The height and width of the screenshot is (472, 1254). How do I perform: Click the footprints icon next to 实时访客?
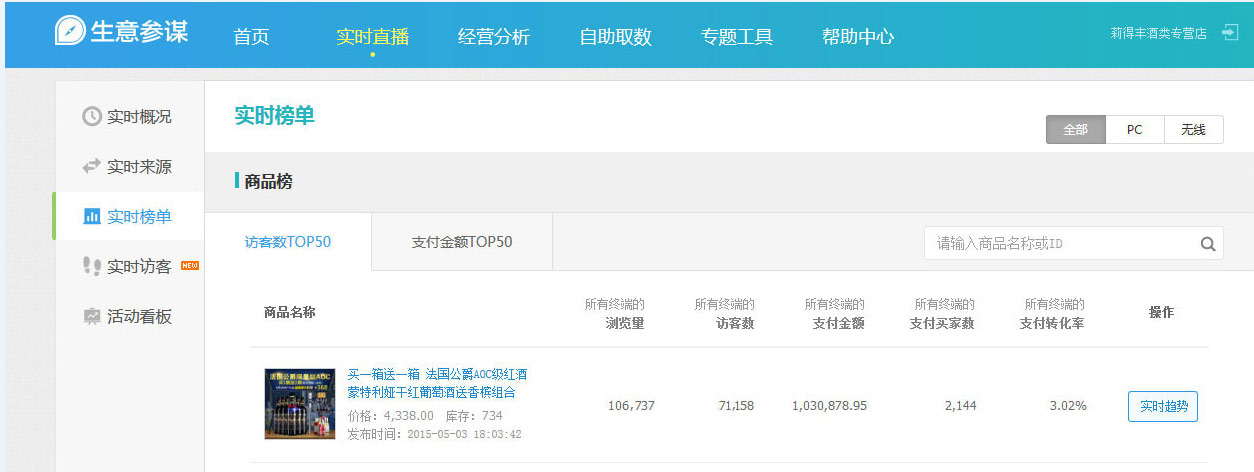coord(91,267)
